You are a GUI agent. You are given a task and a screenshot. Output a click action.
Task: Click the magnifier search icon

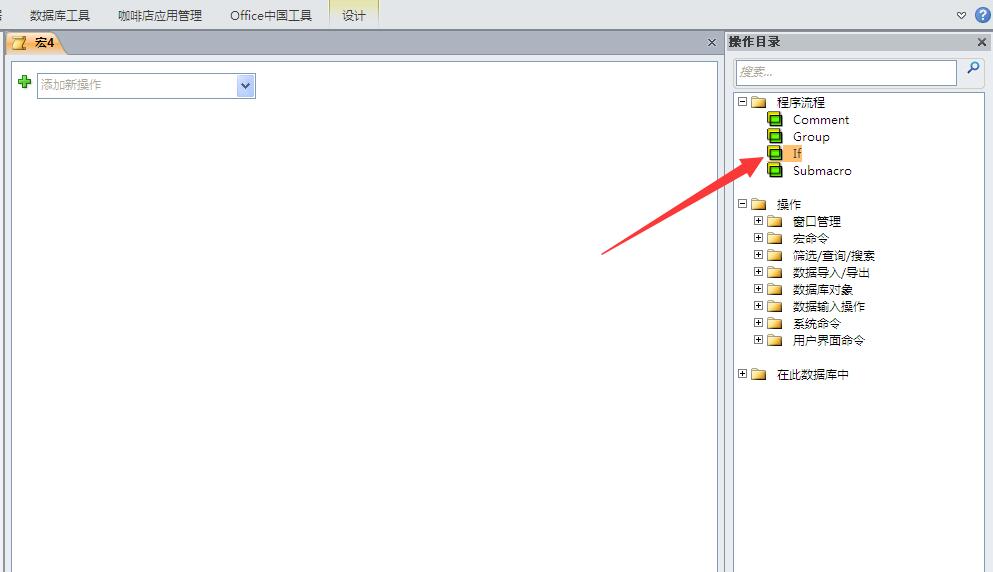coord(973,67)
